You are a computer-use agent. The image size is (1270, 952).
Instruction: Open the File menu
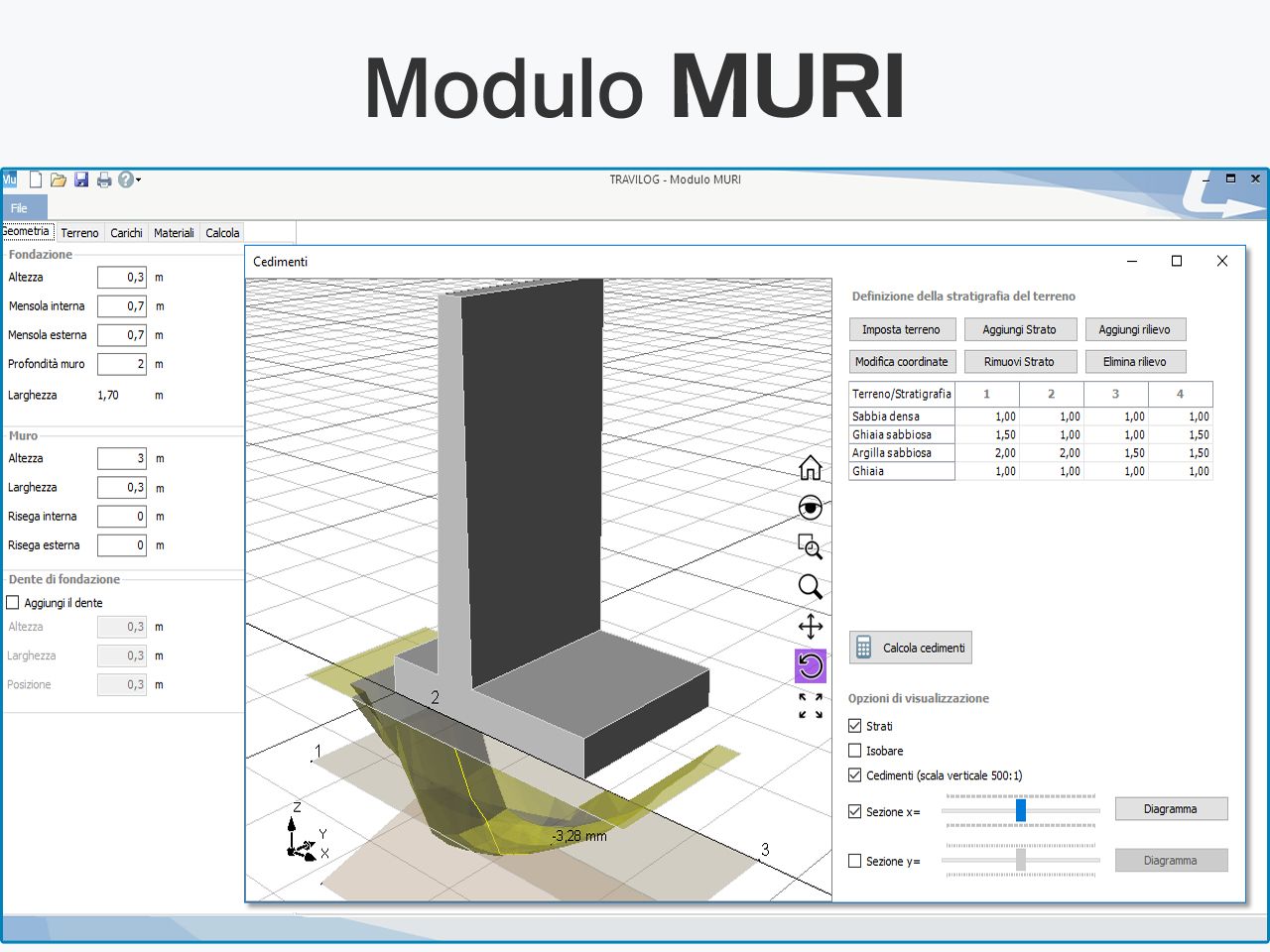pos(19,207)
